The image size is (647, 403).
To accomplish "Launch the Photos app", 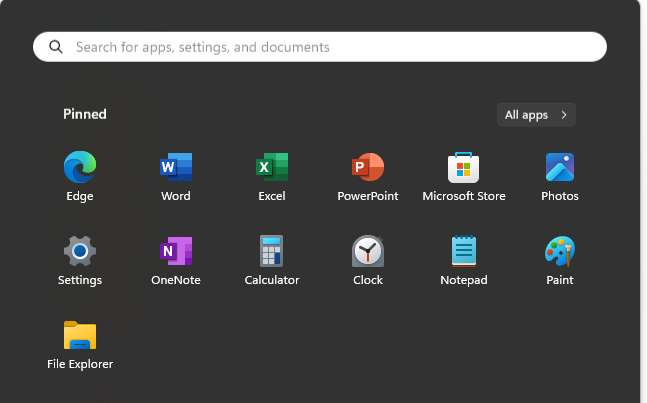I will [x=560, y=167].
